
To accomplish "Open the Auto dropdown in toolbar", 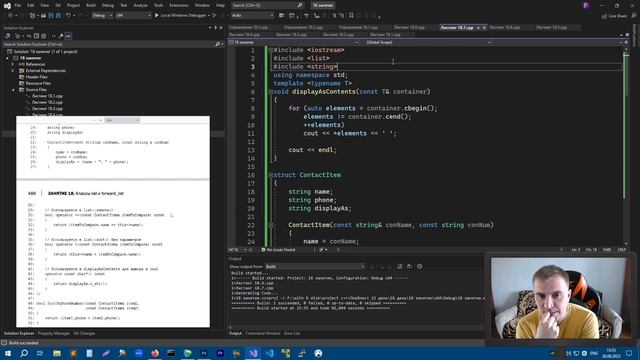I will point(252,15).
